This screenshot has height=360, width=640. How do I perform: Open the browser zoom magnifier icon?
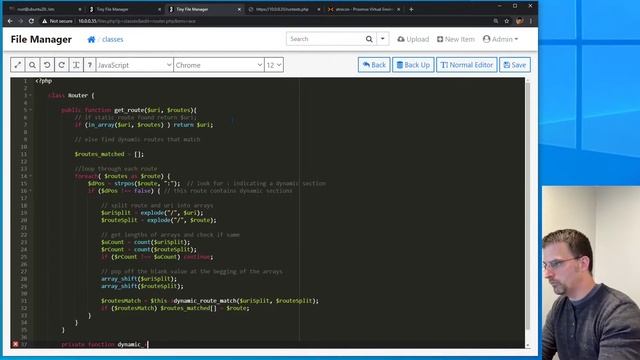click(496, 21)
